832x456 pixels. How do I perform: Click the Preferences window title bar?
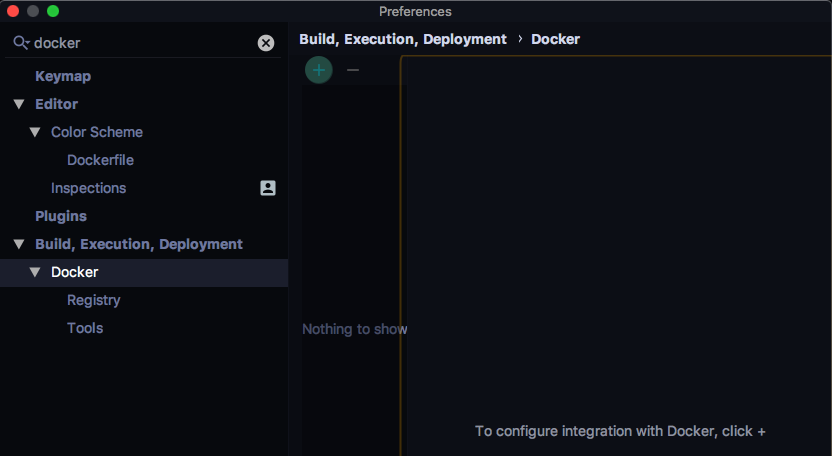(x=415, y=11)
